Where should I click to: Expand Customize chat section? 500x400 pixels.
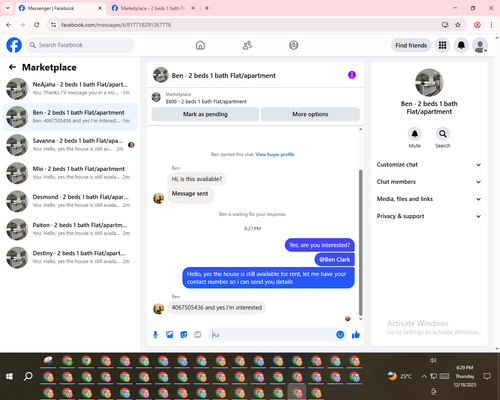click(x=429, y=165)
